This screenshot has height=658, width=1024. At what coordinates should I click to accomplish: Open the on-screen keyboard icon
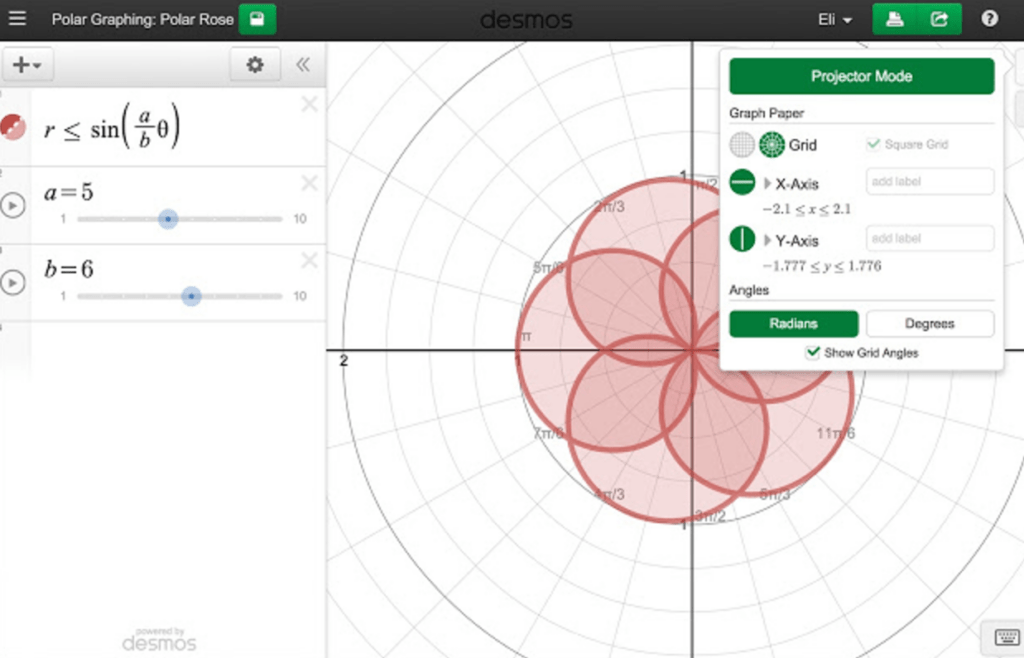(1006, 637)
